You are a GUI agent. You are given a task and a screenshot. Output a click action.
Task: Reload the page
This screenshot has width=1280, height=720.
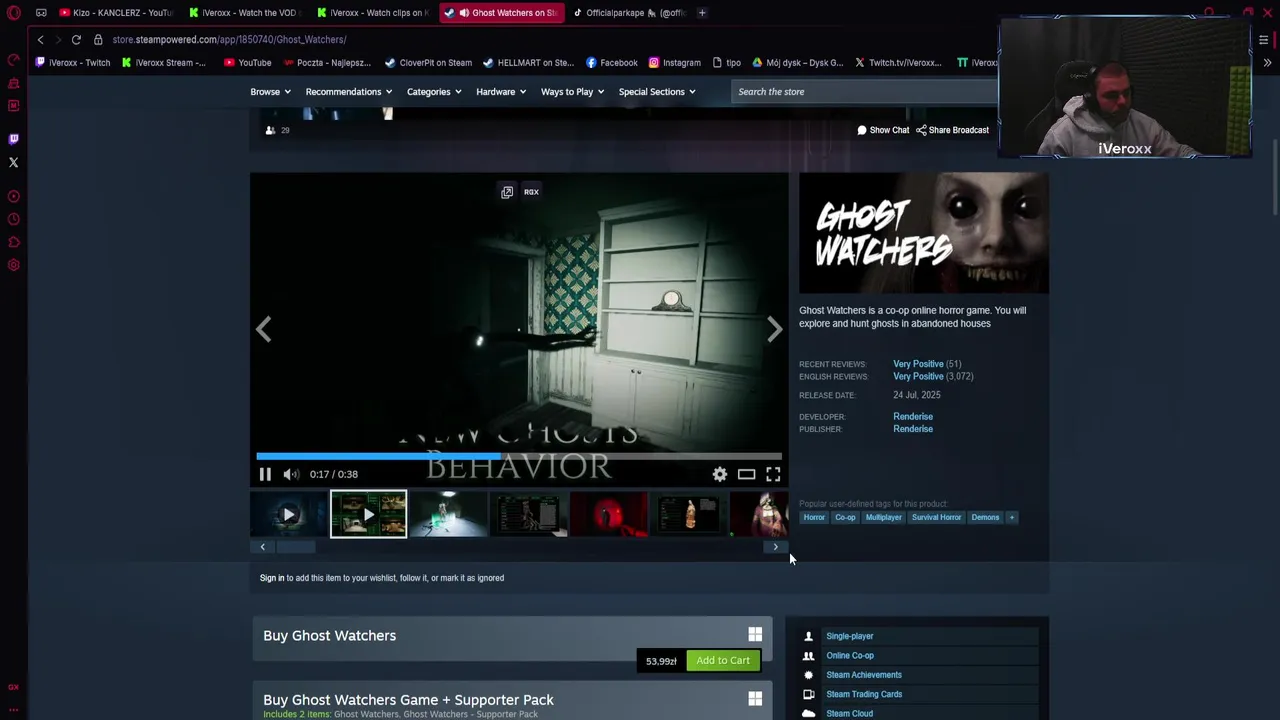point(76,39)
